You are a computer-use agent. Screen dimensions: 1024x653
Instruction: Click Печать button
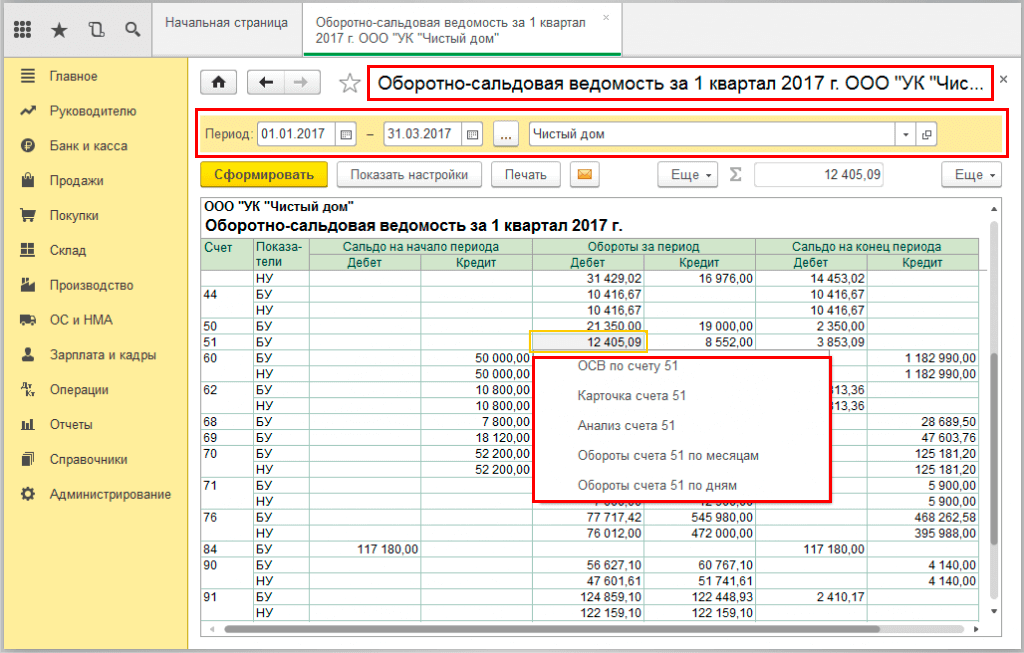525,174
